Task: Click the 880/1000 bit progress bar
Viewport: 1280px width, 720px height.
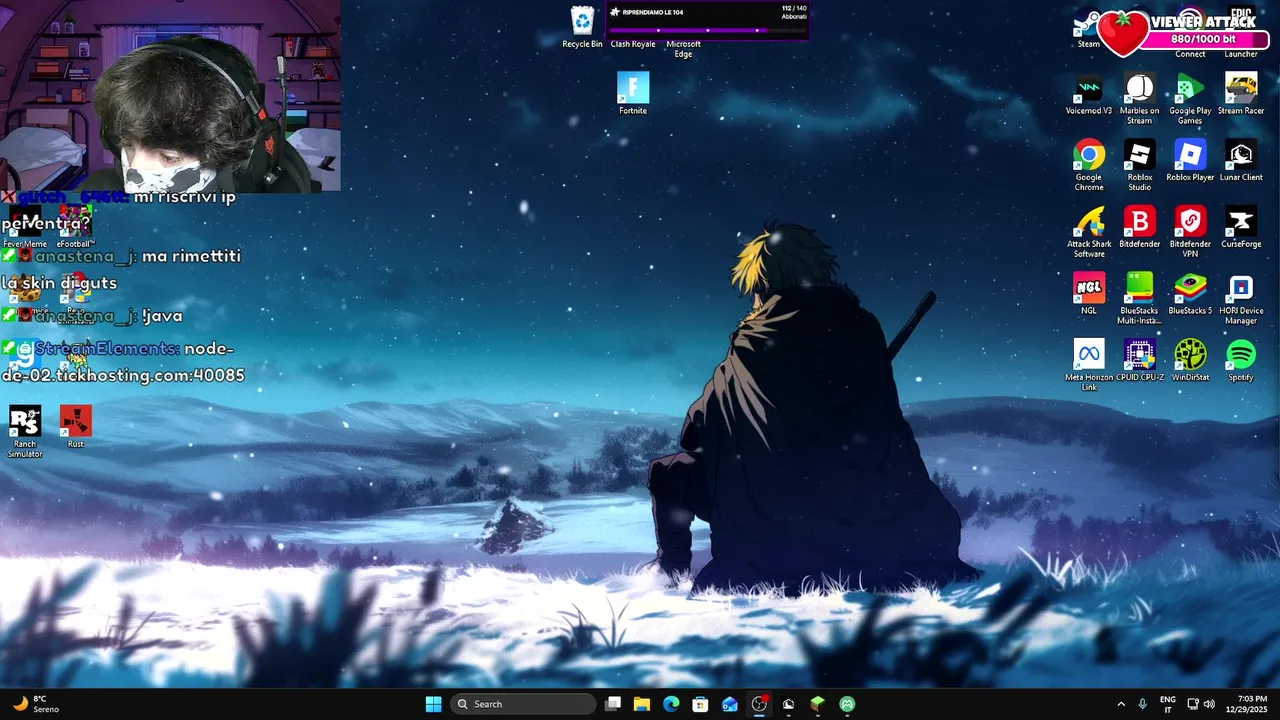Action: click(1202, 39)
